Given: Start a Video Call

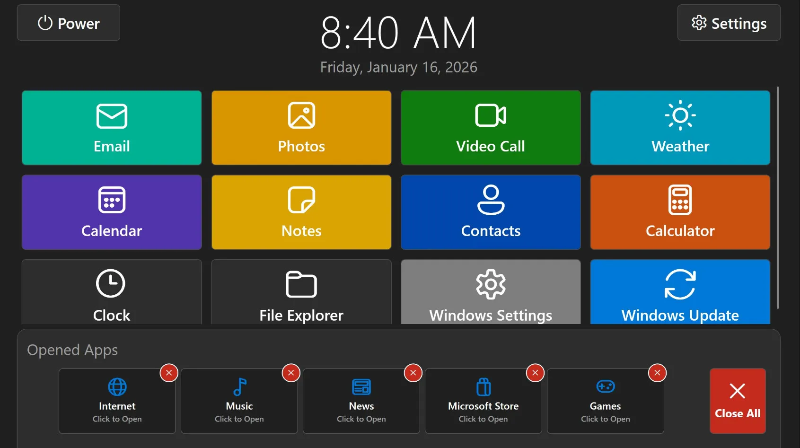Looking at the screenshot, I should coord(490,128).
